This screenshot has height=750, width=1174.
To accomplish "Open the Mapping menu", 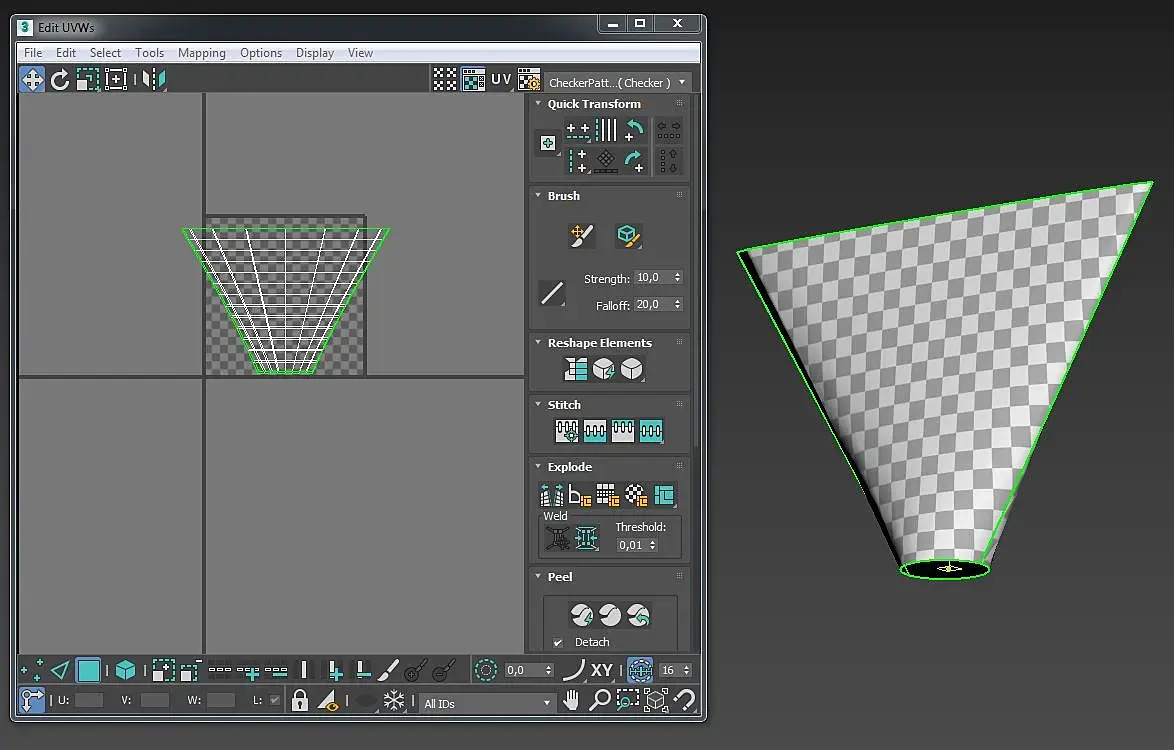I will pyautogui.click(x=201, y=53).
